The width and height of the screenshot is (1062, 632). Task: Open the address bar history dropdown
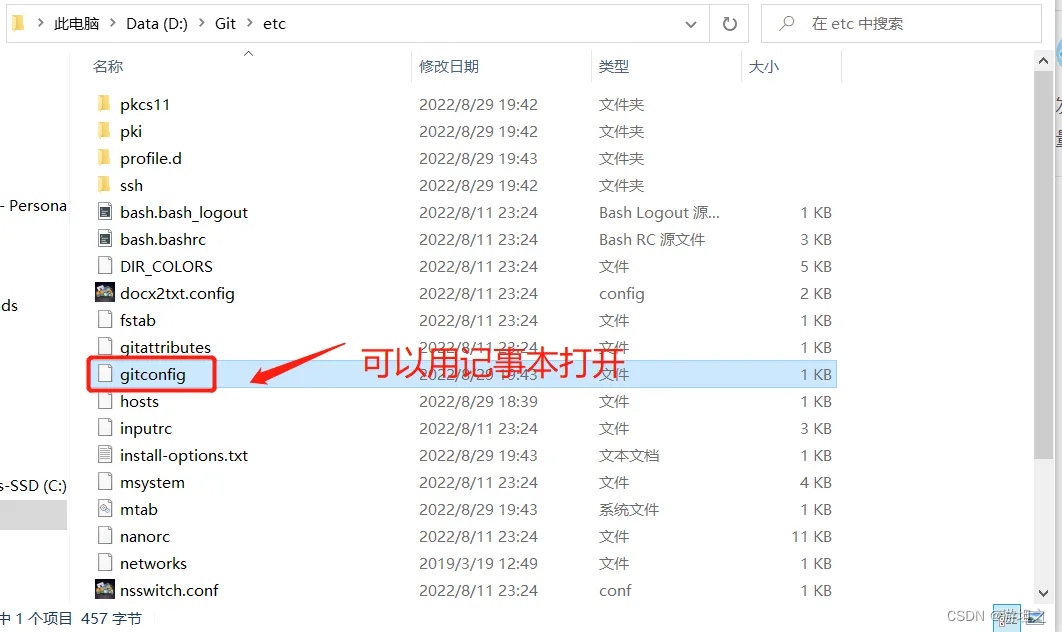pyautogui.click(x=691, y=24)
